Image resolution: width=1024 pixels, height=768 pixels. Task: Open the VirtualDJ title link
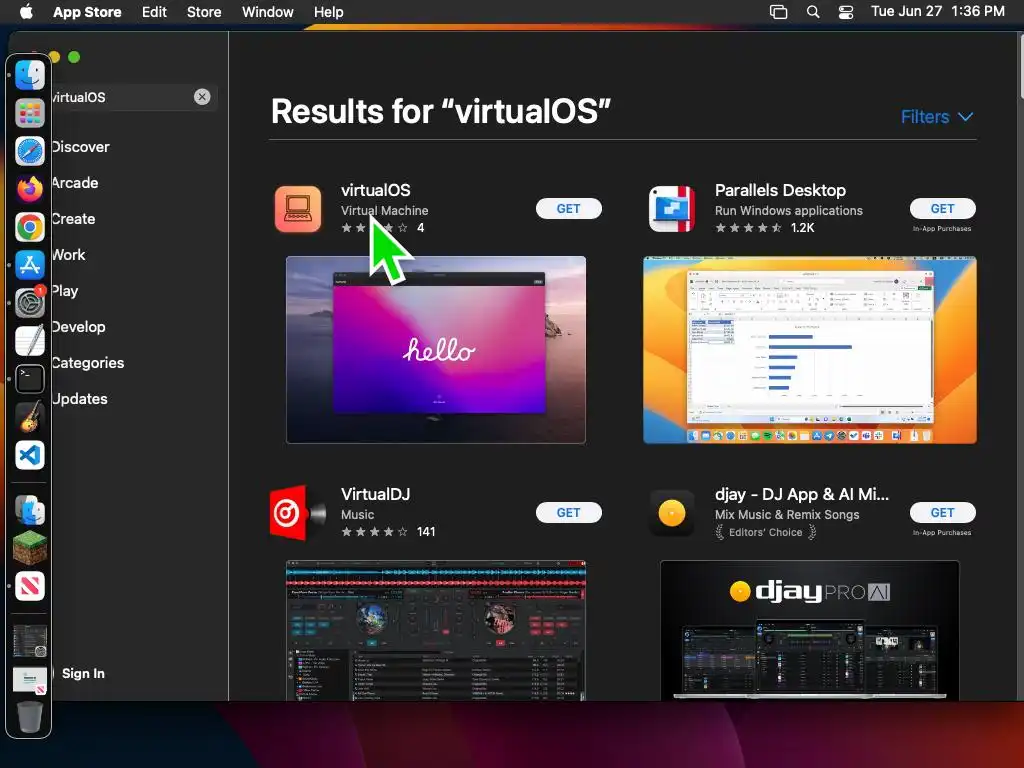click(x=376, y=494)
